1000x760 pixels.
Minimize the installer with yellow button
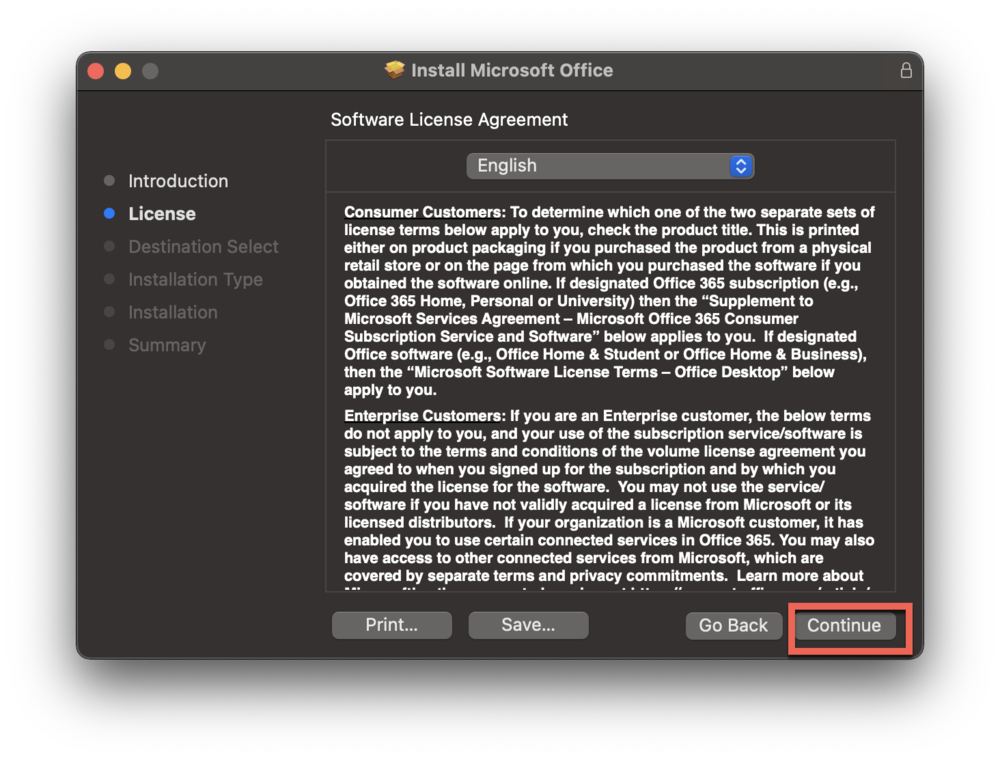pyautogui.click(x=123, y=71)
